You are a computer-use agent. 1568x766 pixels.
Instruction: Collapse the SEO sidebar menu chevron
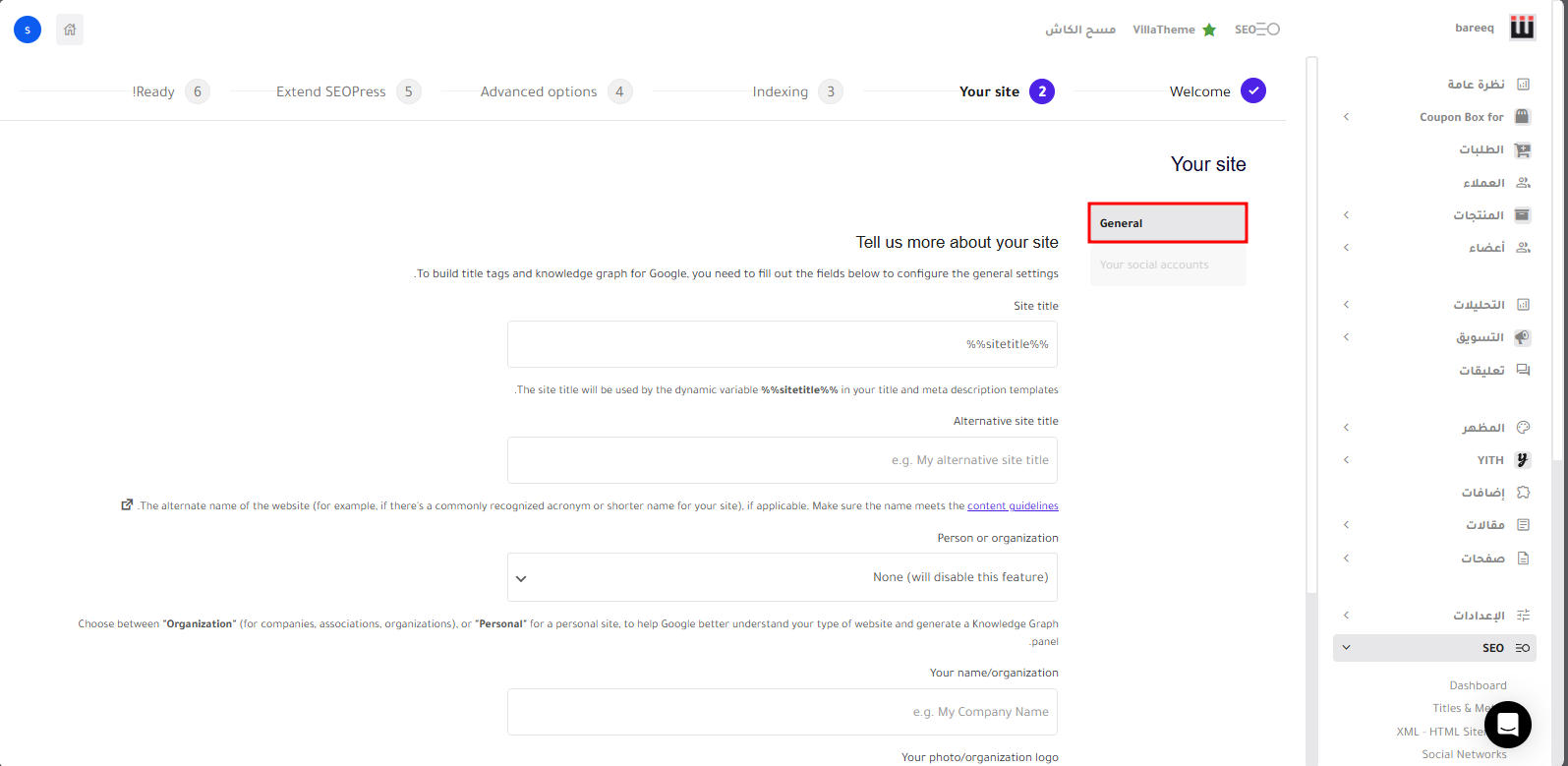point(1346,648)
